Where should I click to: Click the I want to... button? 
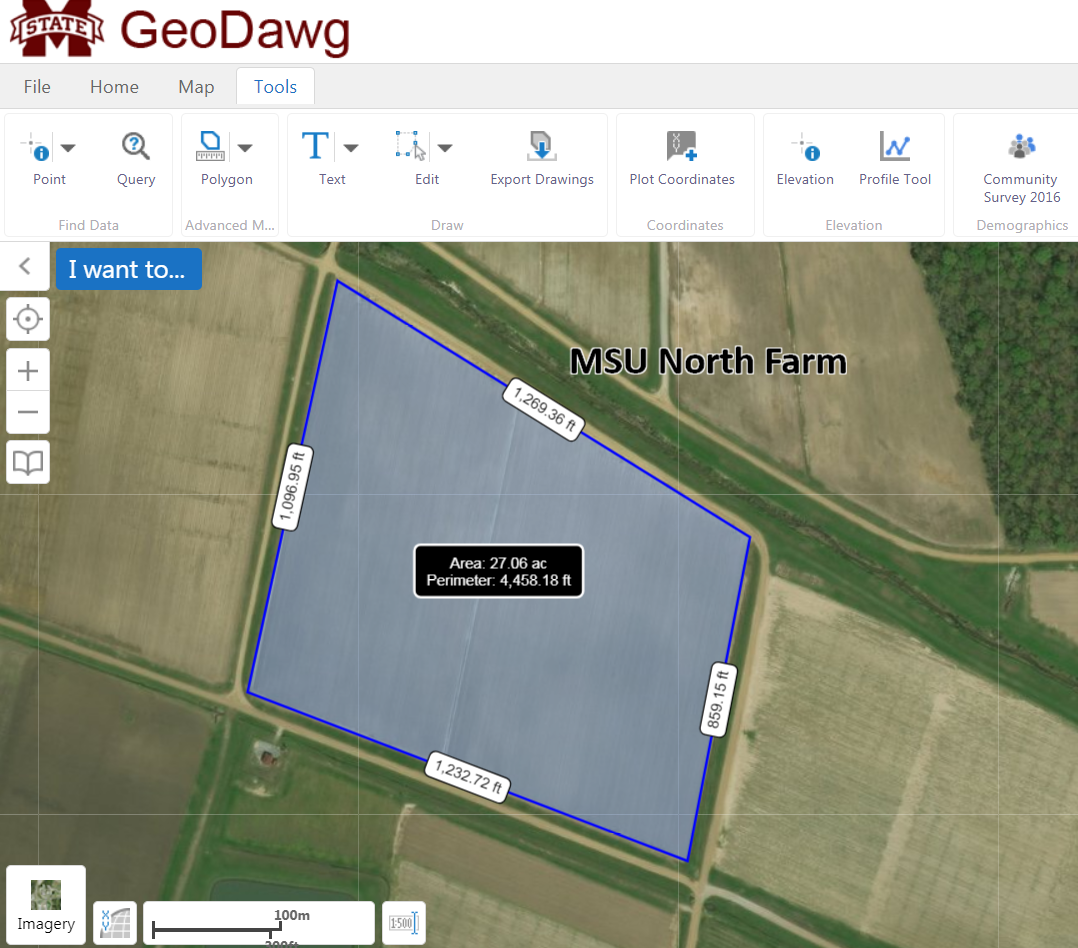point(129,269)
